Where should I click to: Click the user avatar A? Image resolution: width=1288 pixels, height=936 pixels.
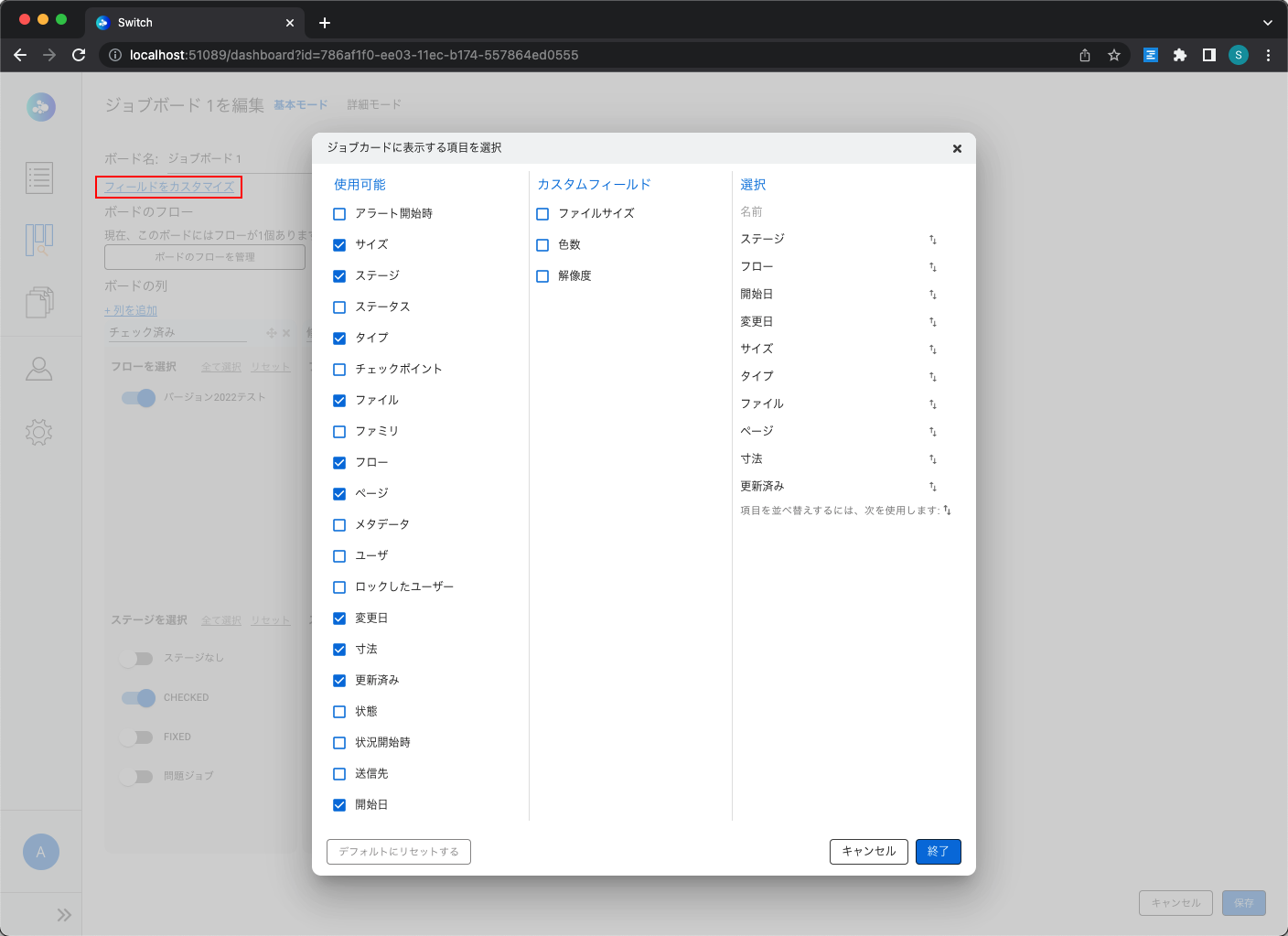point(41,852)
